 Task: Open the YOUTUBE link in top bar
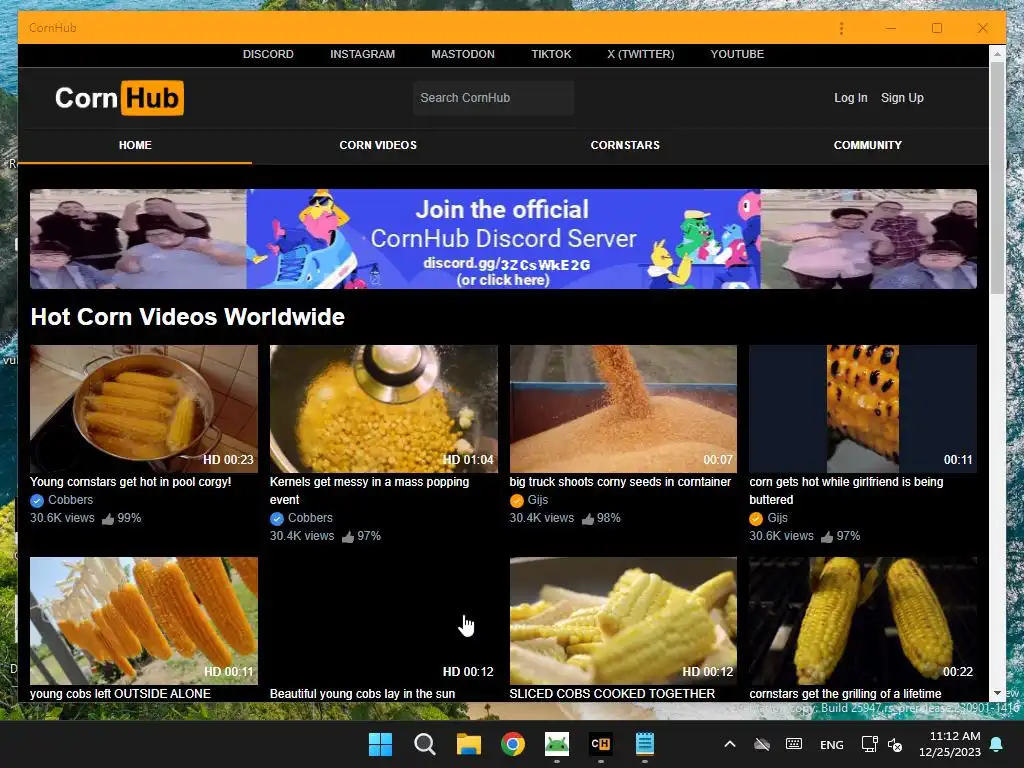[x=737, y=54]
